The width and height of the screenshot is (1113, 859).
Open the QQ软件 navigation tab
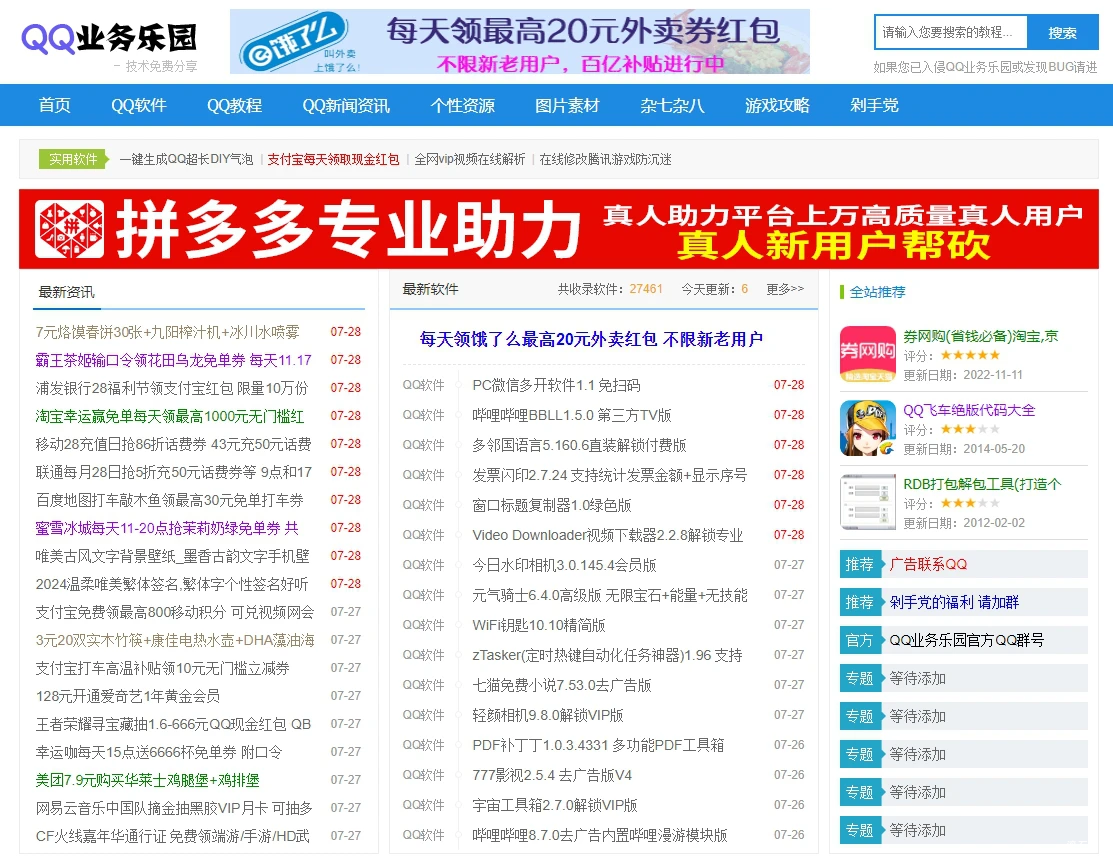coord(139,104)
